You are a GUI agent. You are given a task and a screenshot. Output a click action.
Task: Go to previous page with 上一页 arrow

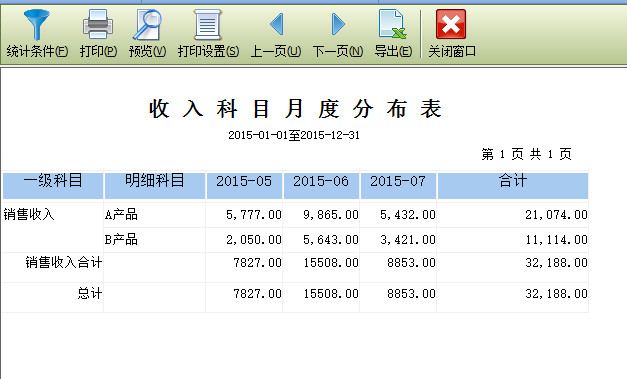[x=276, y=24]
